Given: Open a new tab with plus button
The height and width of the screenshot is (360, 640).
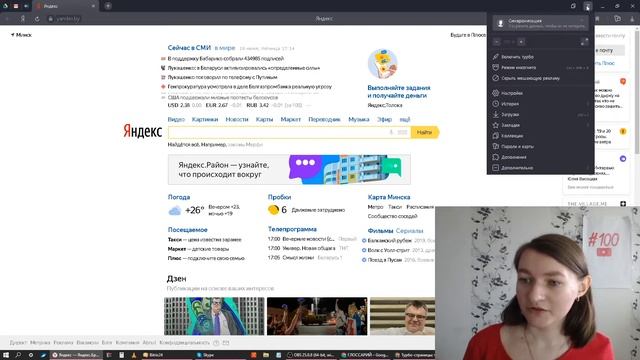Looking at the screenshot, I should tap(108, 6).
